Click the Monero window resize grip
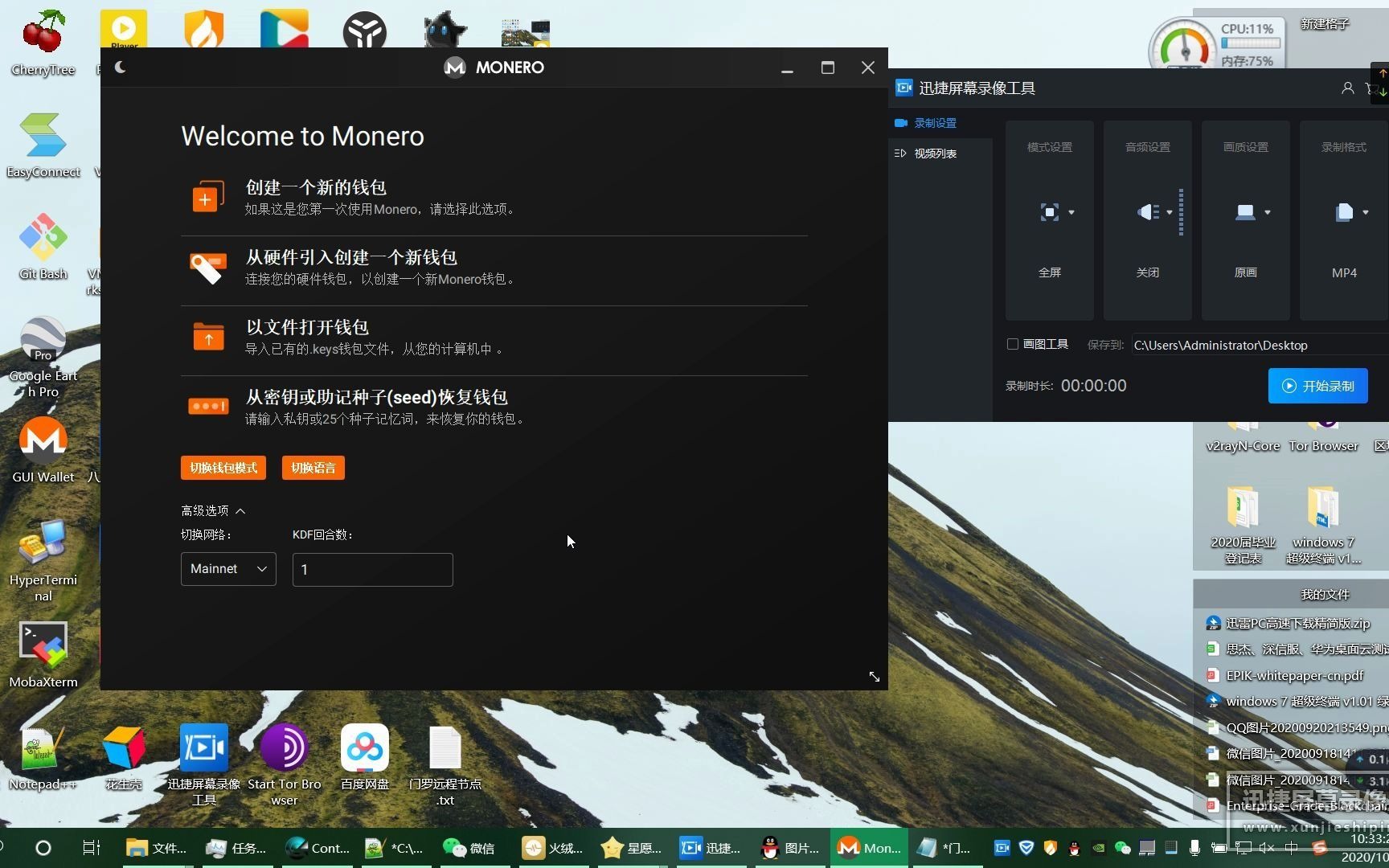 (x=875, y=677)
